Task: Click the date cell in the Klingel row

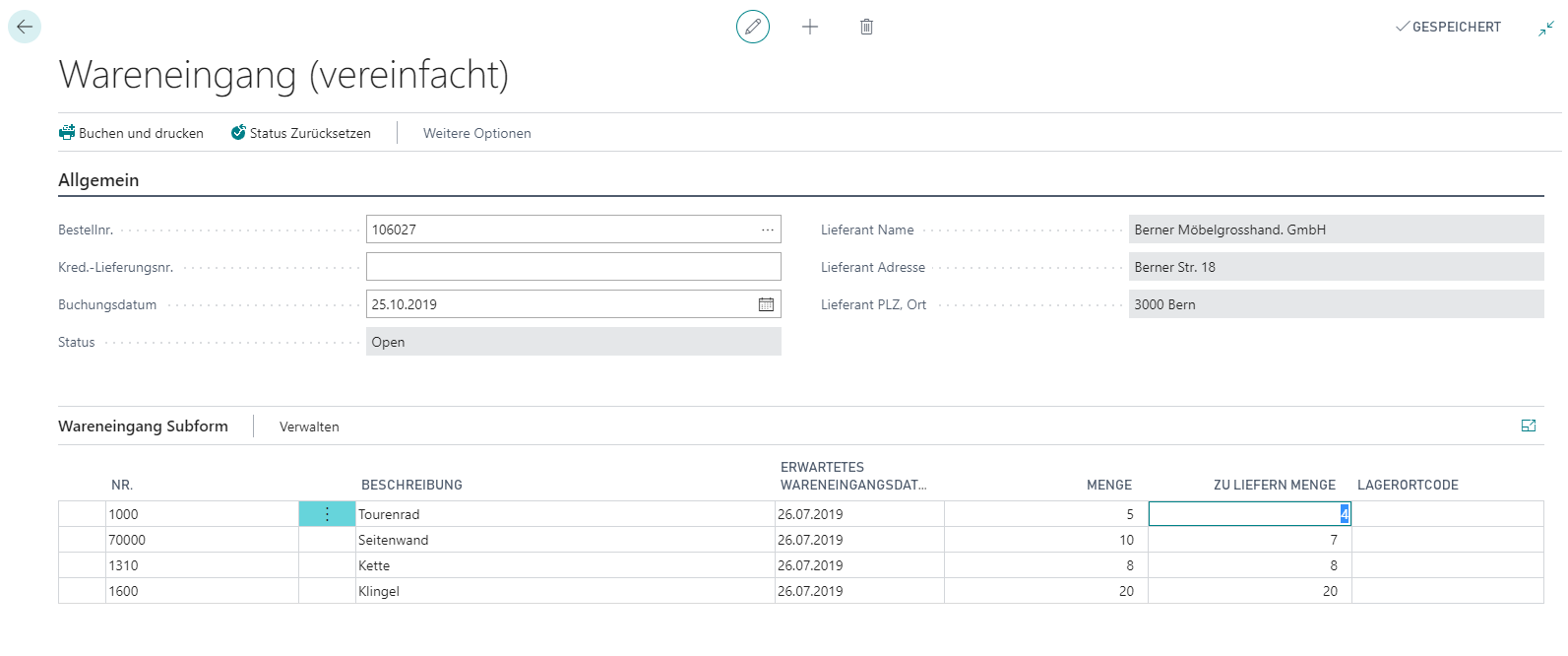Action: pos(859,591)
